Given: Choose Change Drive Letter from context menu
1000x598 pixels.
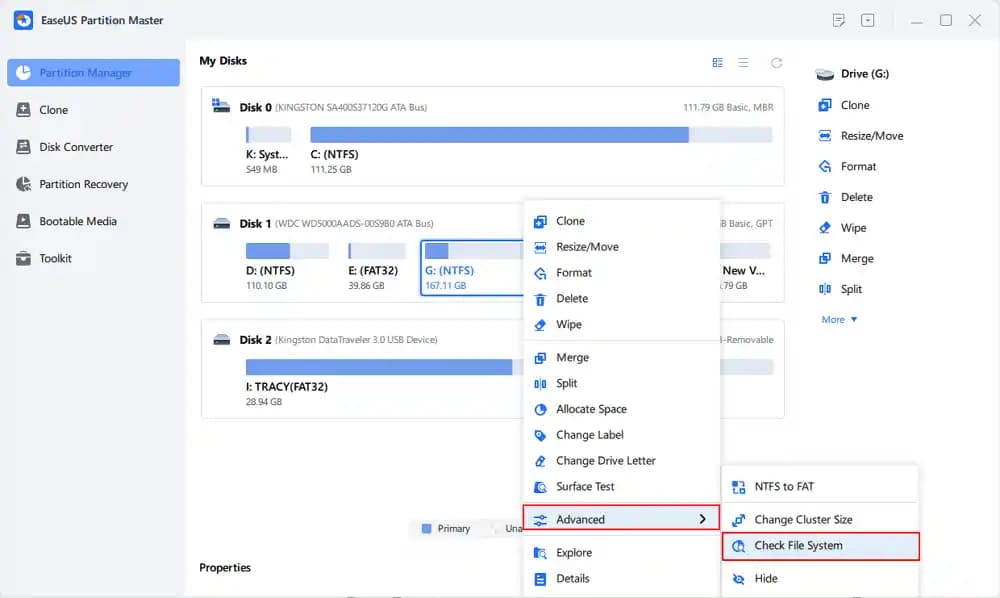Looking at the screenshot, I should [x=606, y=461].
